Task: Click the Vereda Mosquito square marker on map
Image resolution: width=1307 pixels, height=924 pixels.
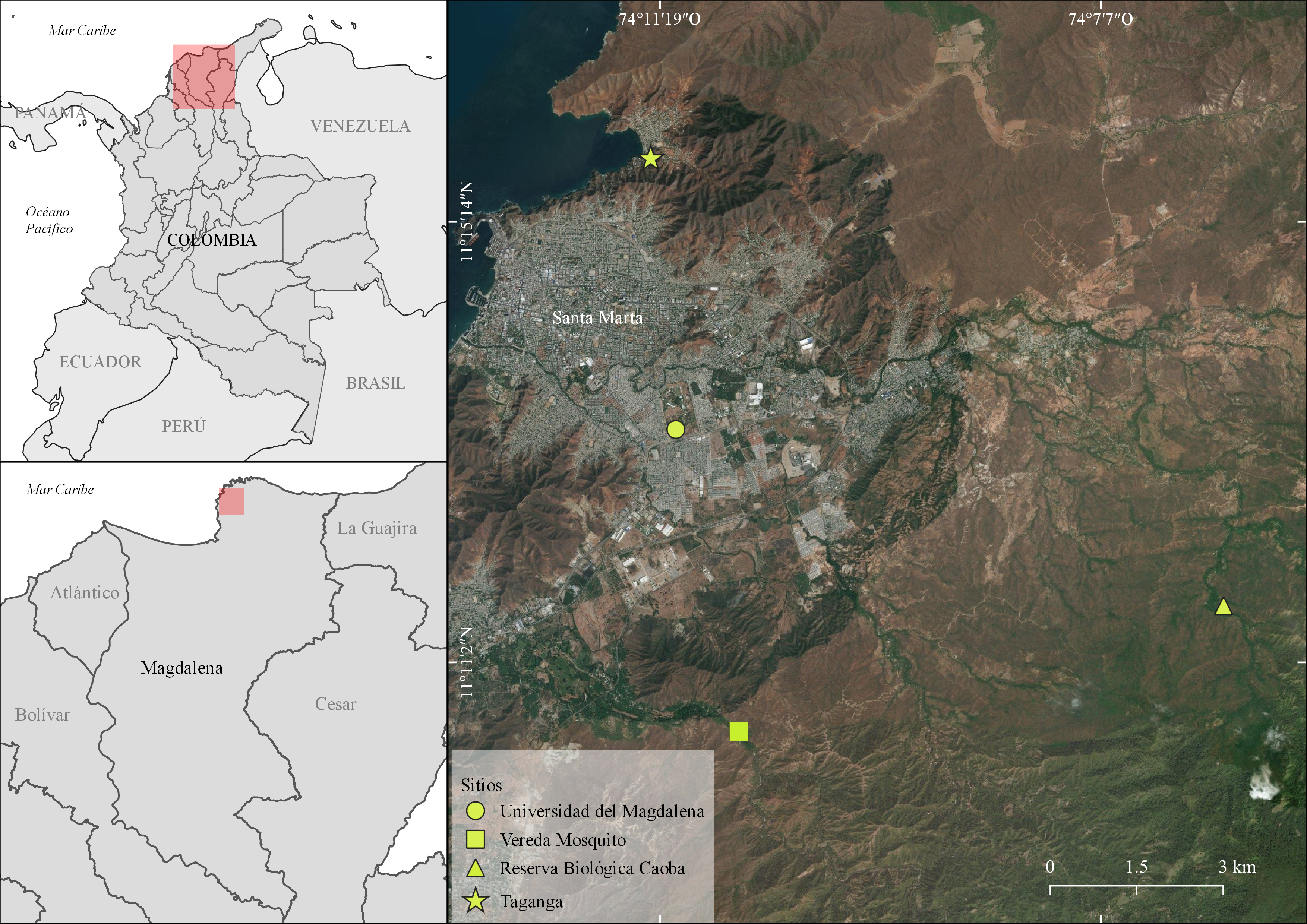Action: click(738, 732)
